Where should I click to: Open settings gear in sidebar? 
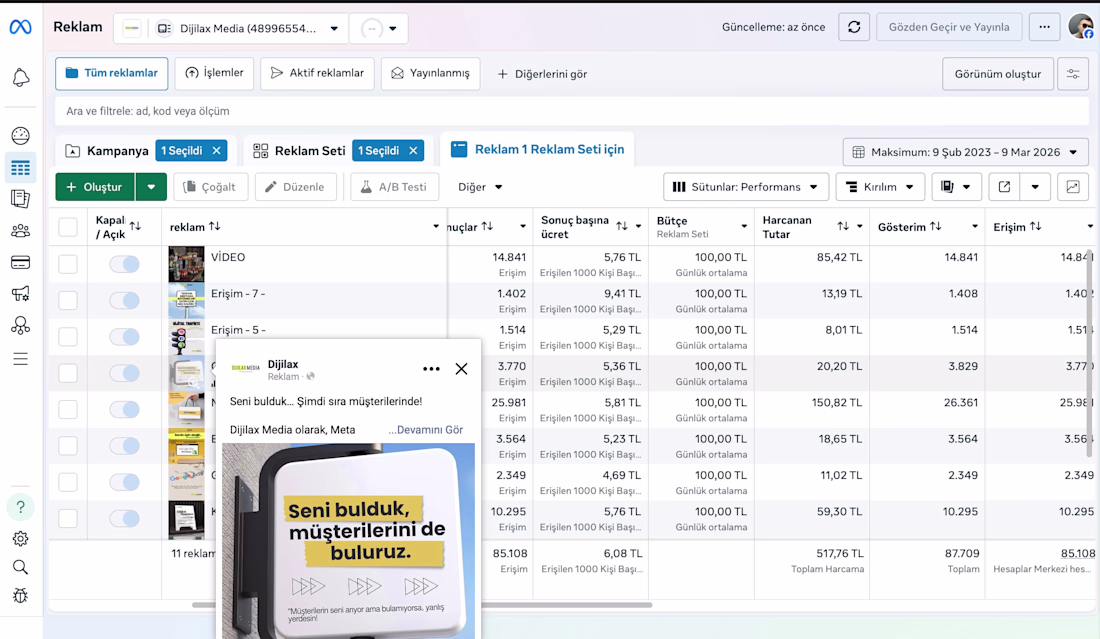point(20,539)
